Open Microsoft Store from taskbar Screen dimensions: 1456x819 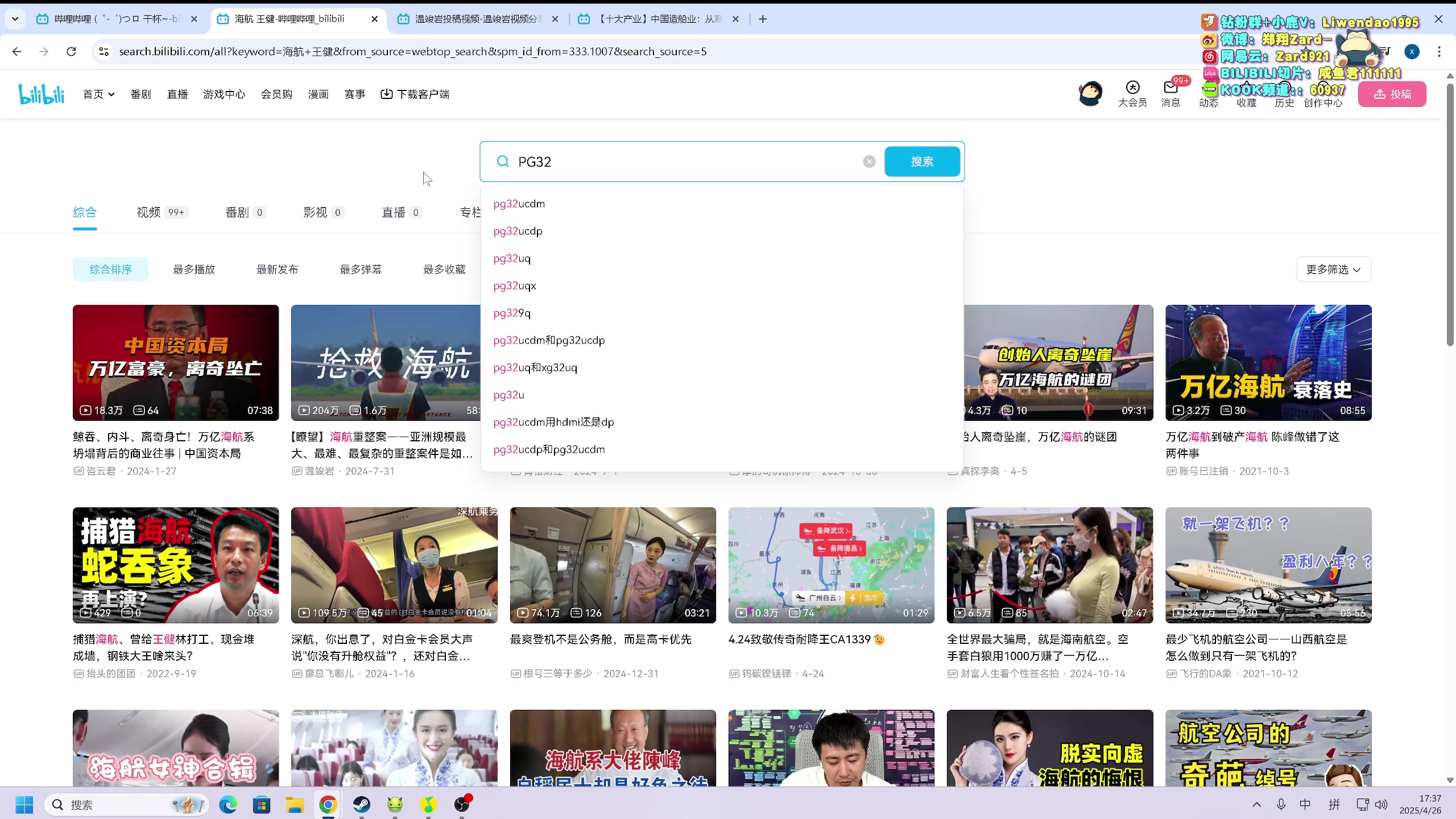(262, 805)
